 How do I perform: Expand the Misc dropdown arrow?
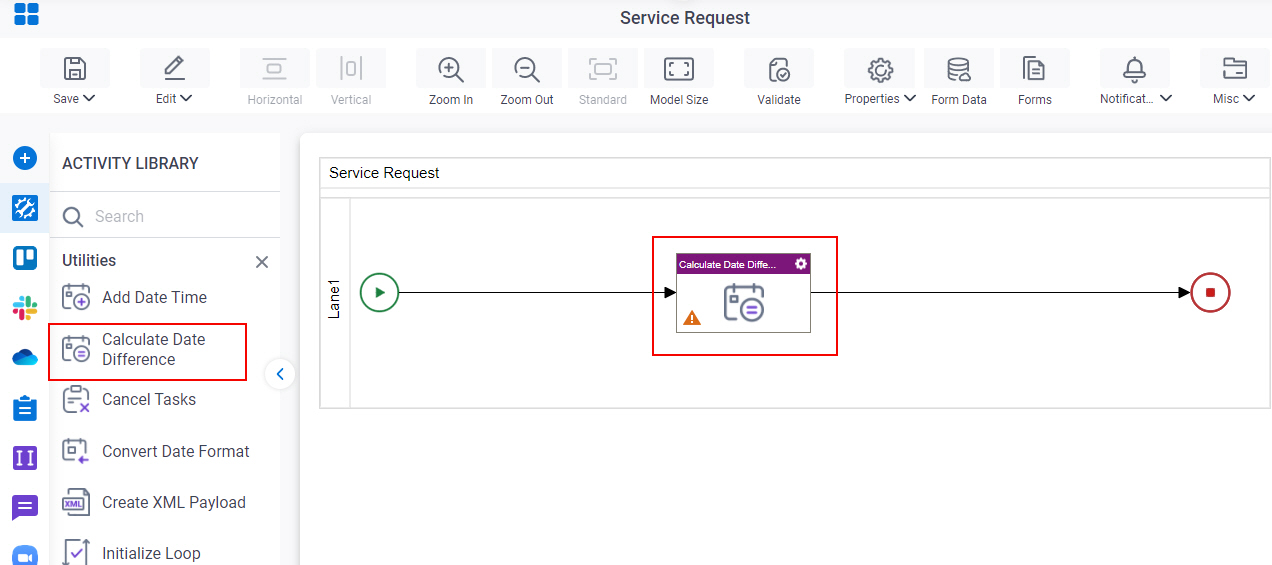(1249, 99)
